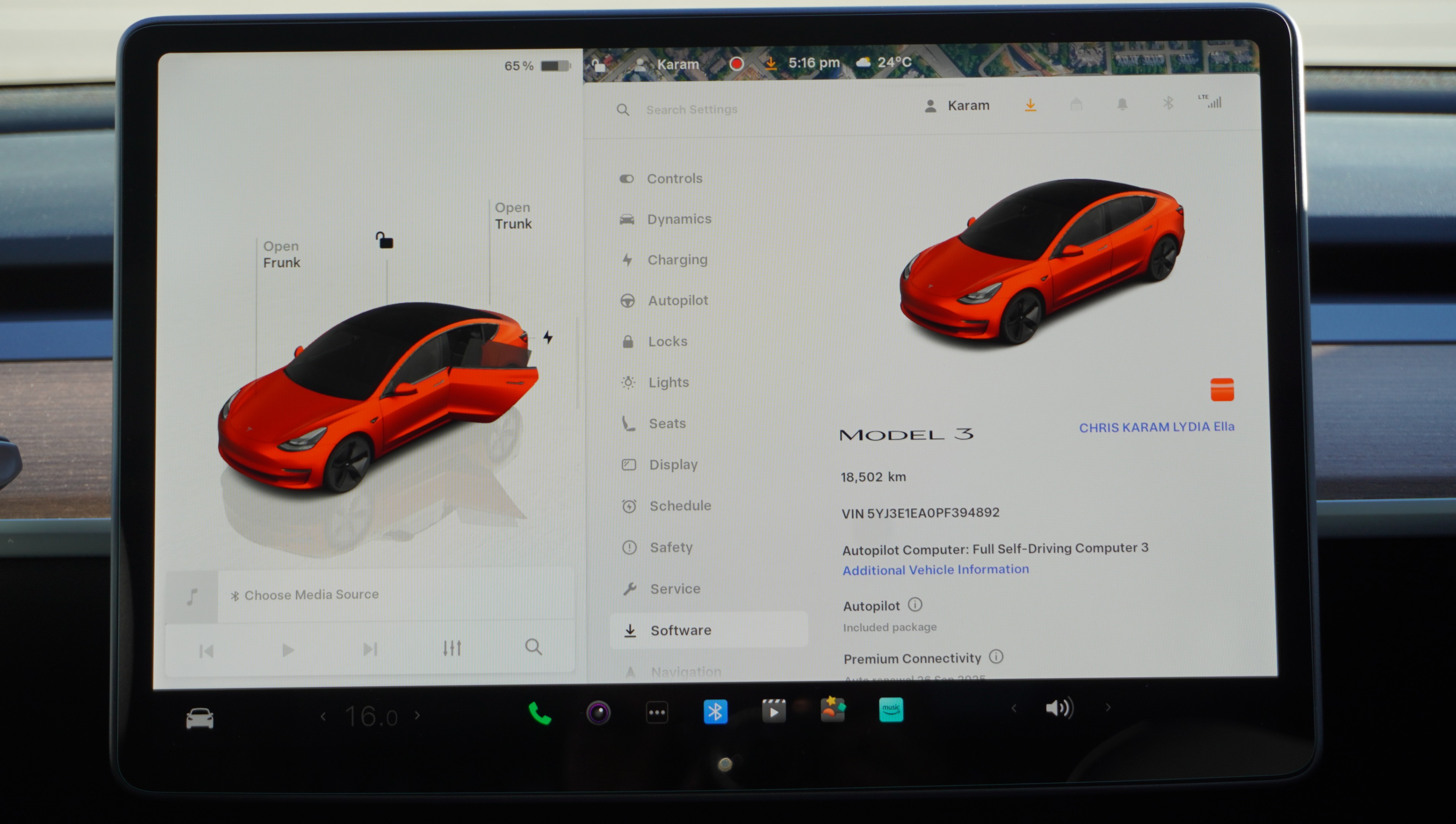Viewport: 1456px width, 824px height.
Task: Open the Karam driver profile dropdown
Action: click(x=957, y=106)
